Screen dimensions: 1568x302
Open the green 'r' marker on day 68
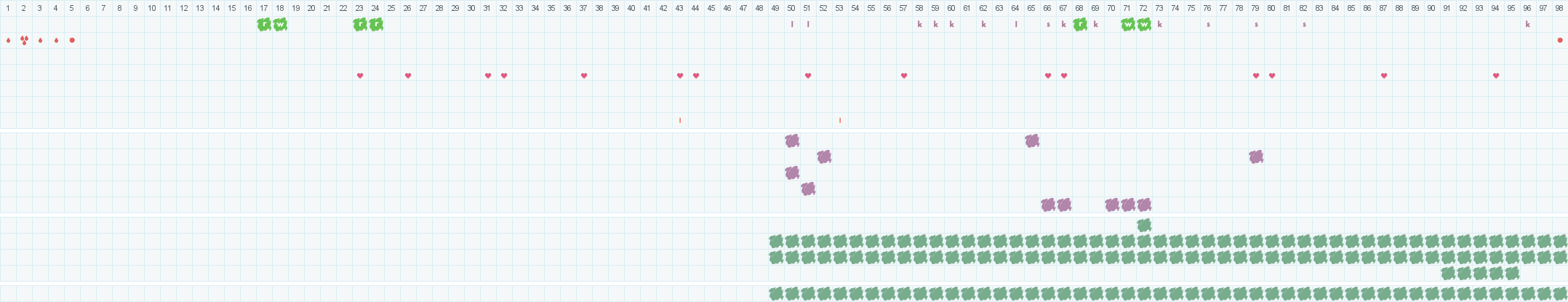tap(1080, 24)
